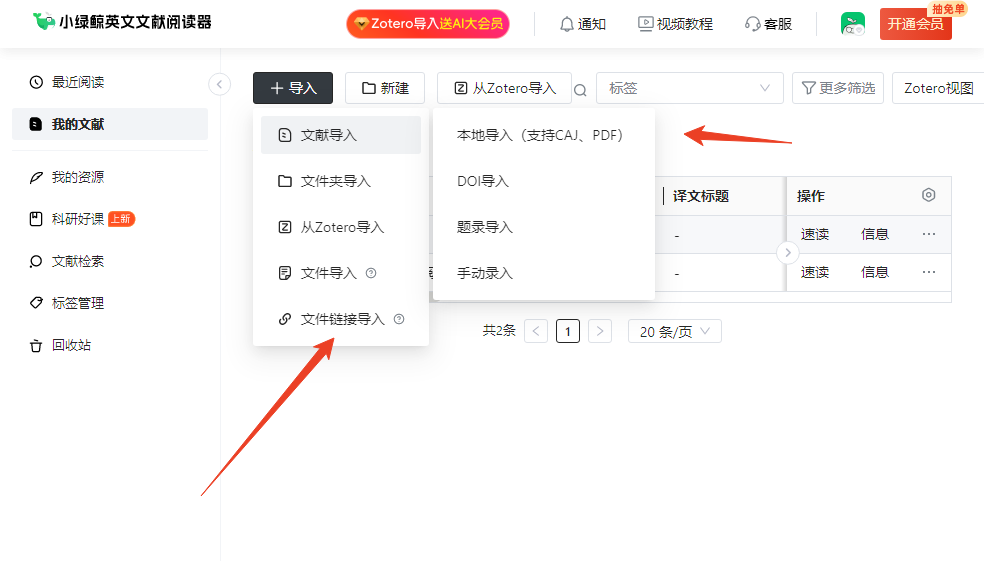Select 文件链接导入 in import menu

(x=341, y=319)
